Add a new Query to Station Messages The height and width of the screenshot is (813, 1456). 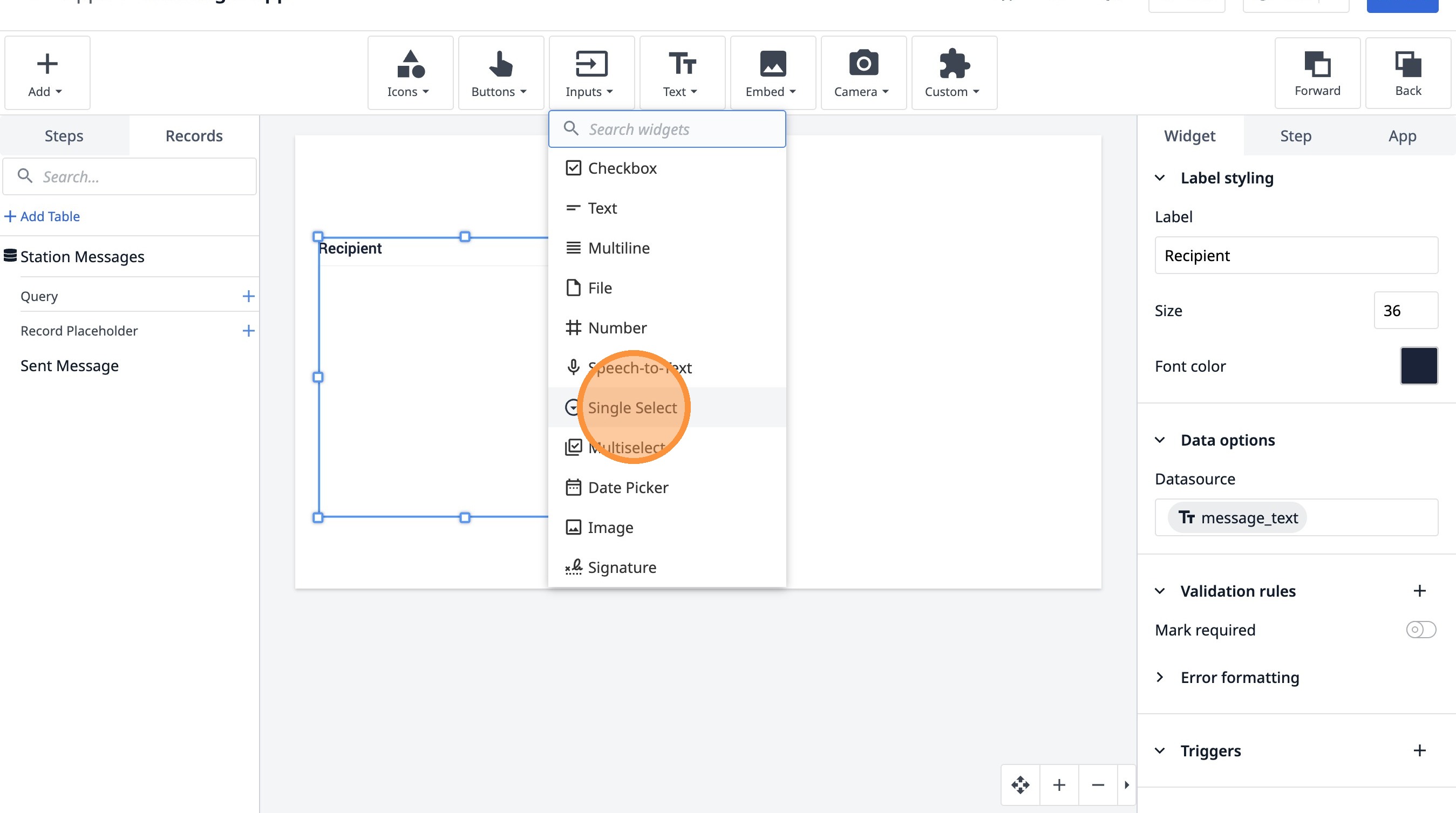[x=248, y=296]
